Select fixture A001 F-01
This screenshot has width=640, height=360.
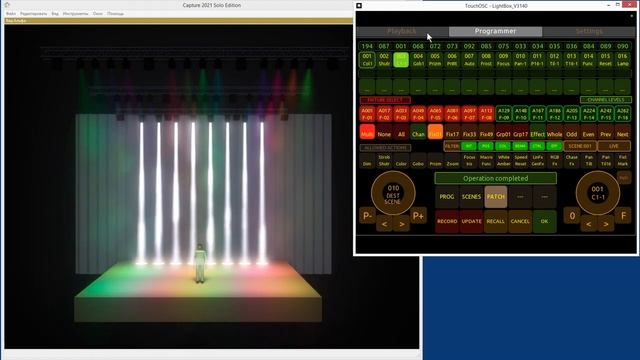(x=367, y=114)
